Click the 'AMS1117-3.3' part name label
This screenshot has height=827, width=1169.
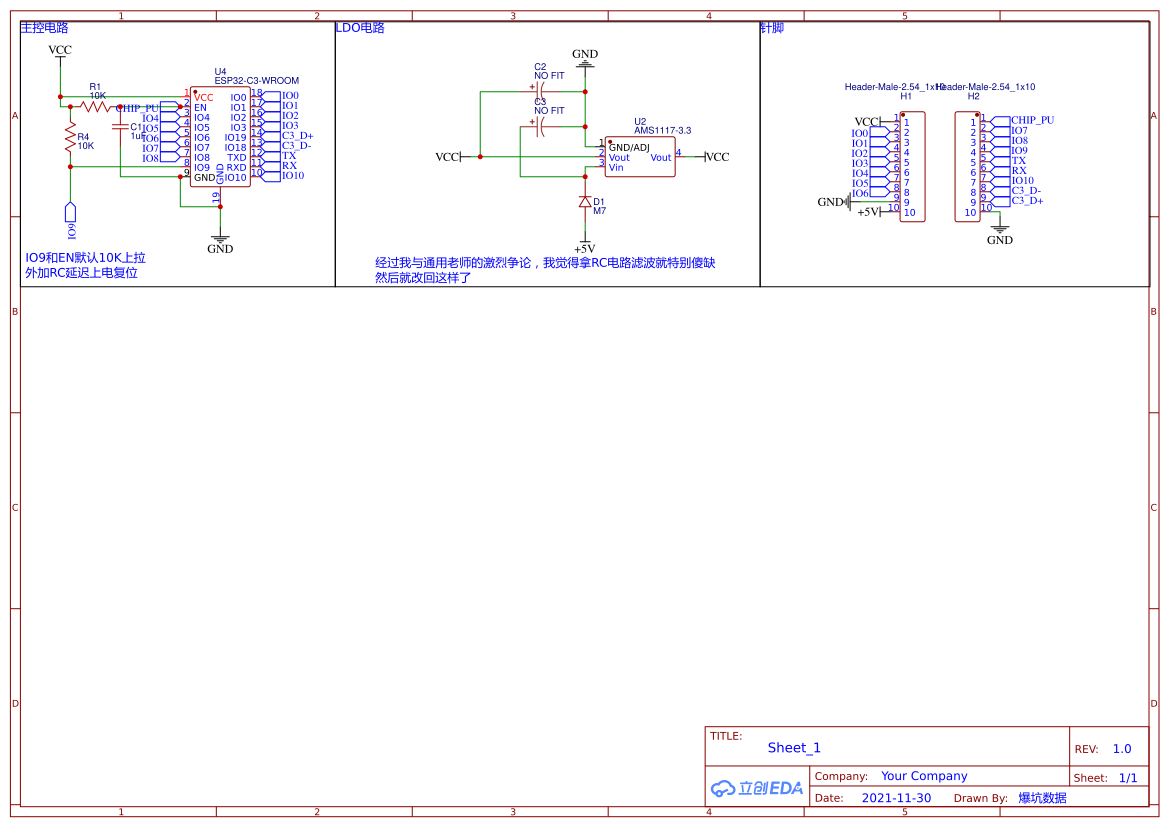pos(663,131)
